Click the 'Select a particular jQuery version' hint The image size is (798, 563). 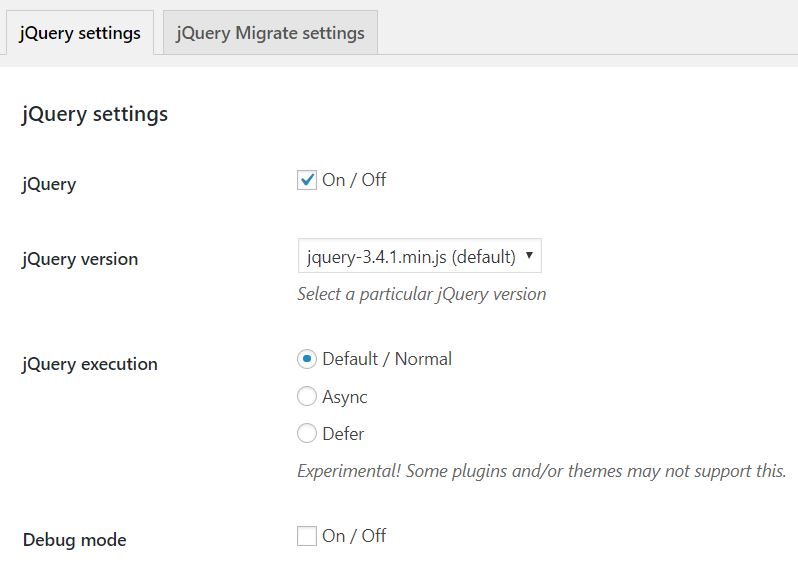click(x=421, y=294)
